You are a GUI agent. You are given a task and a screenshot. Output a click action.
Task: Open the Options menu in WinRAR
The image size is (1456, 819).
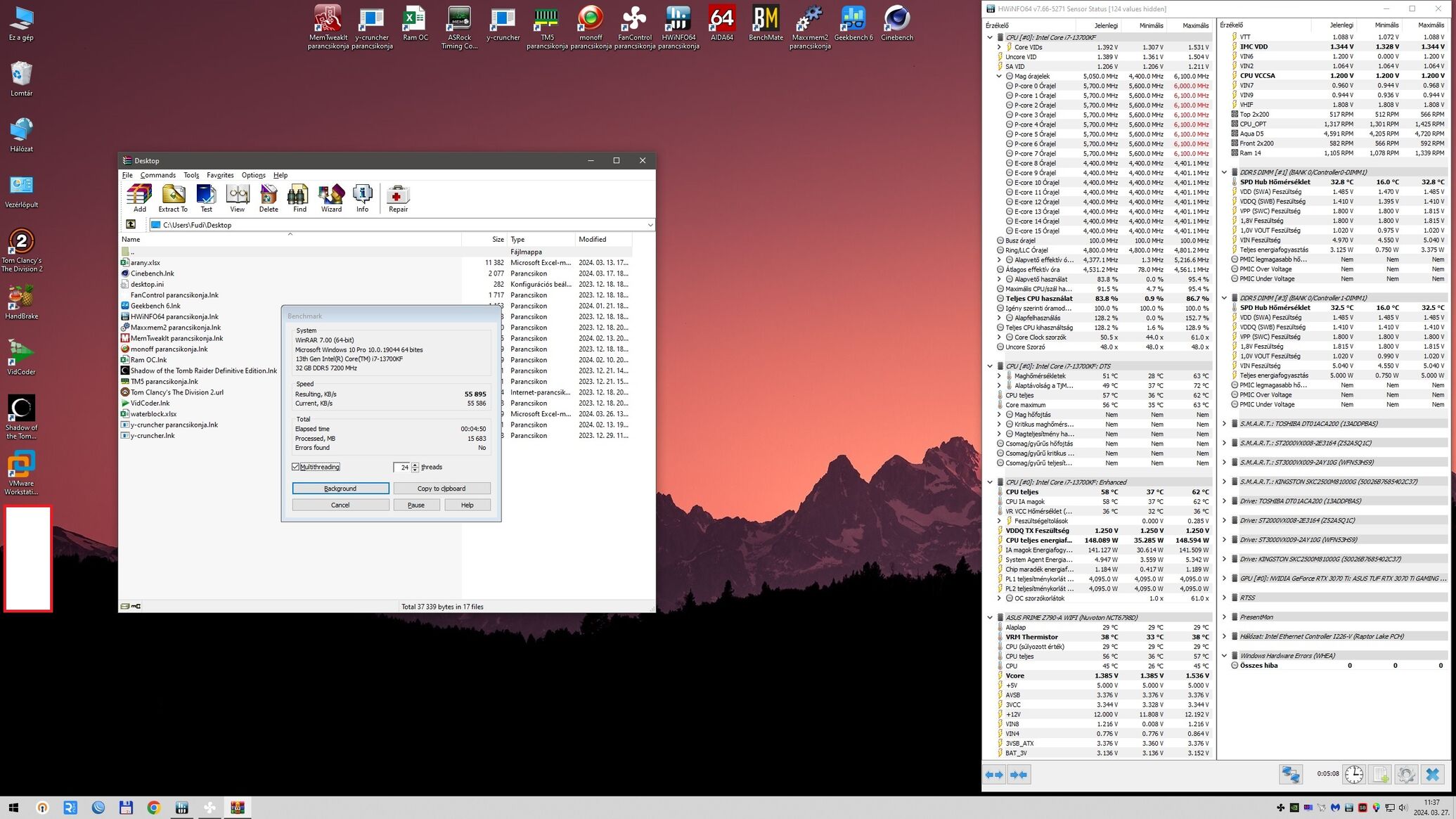click(253, 175)
